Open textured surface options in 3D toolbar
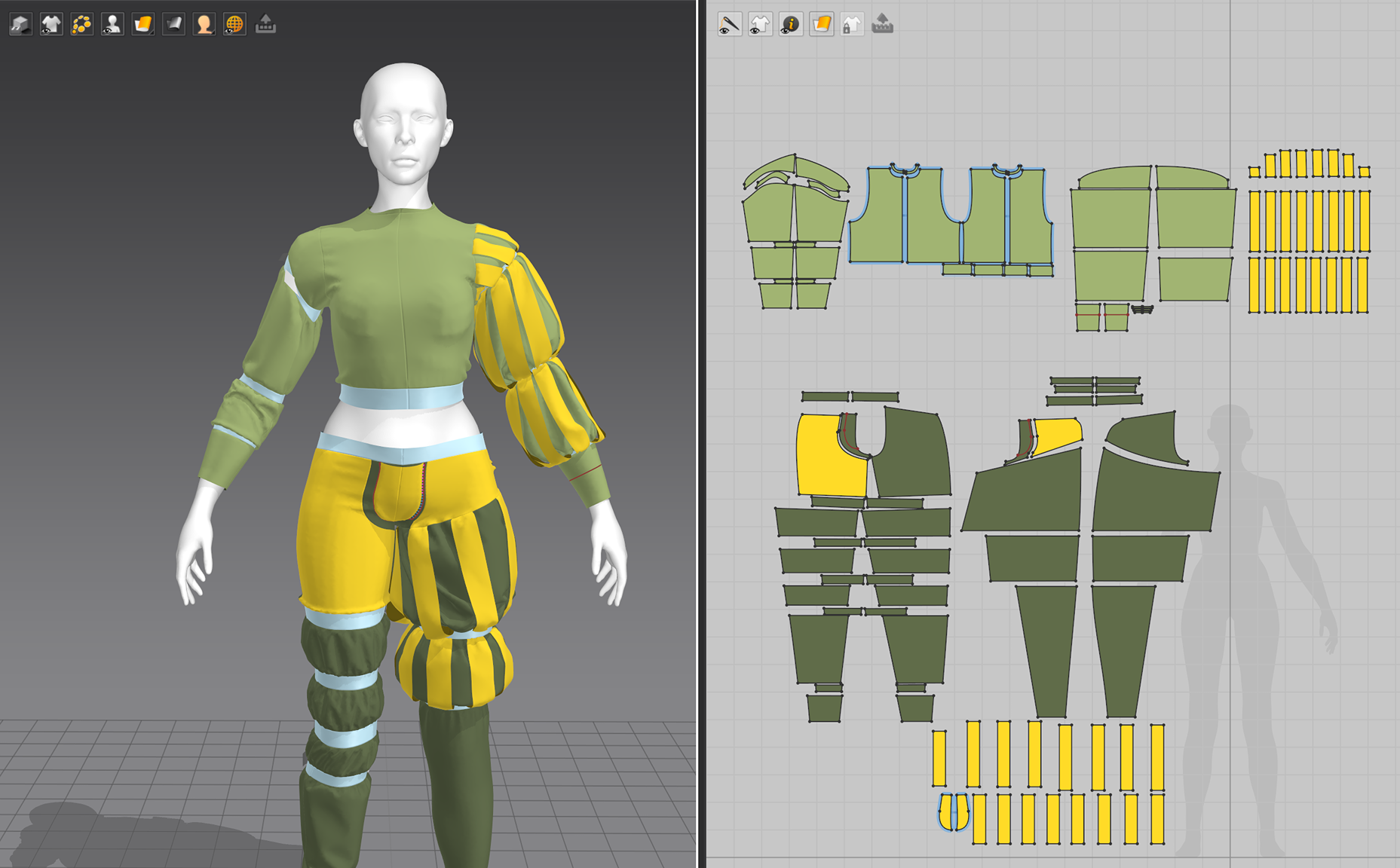This screenshot has height=868, width=1400. pyautogui.click(x=143, y=24)
